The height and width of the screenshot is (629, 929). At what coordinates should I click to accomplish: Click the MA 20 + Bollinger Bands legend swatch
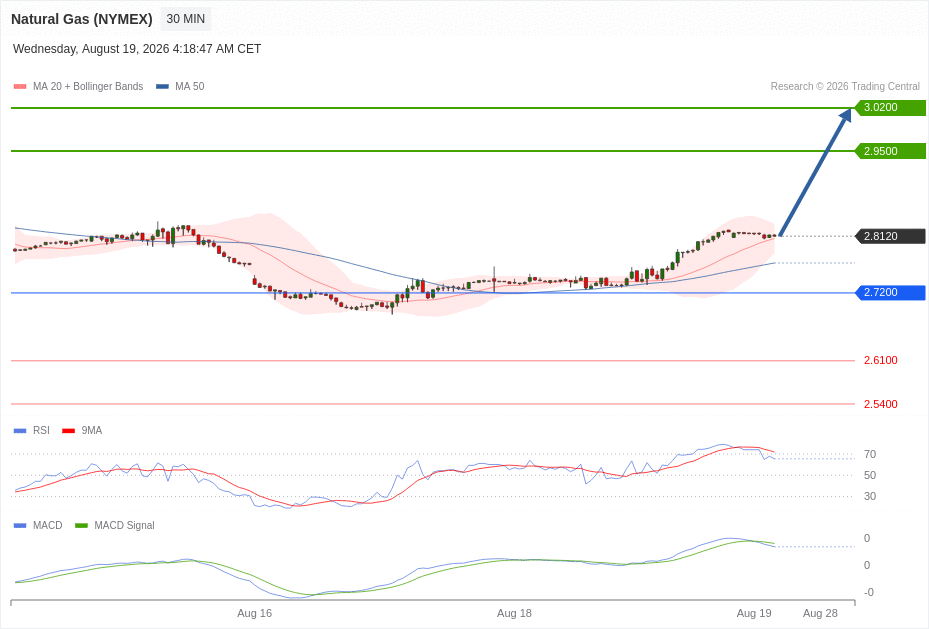click(x=20, y=86)
